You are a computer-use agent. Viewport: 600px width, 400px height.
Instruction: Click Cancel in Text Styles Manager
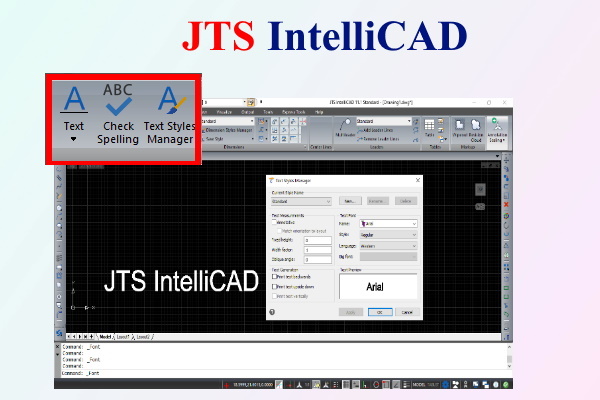[407, 312]
